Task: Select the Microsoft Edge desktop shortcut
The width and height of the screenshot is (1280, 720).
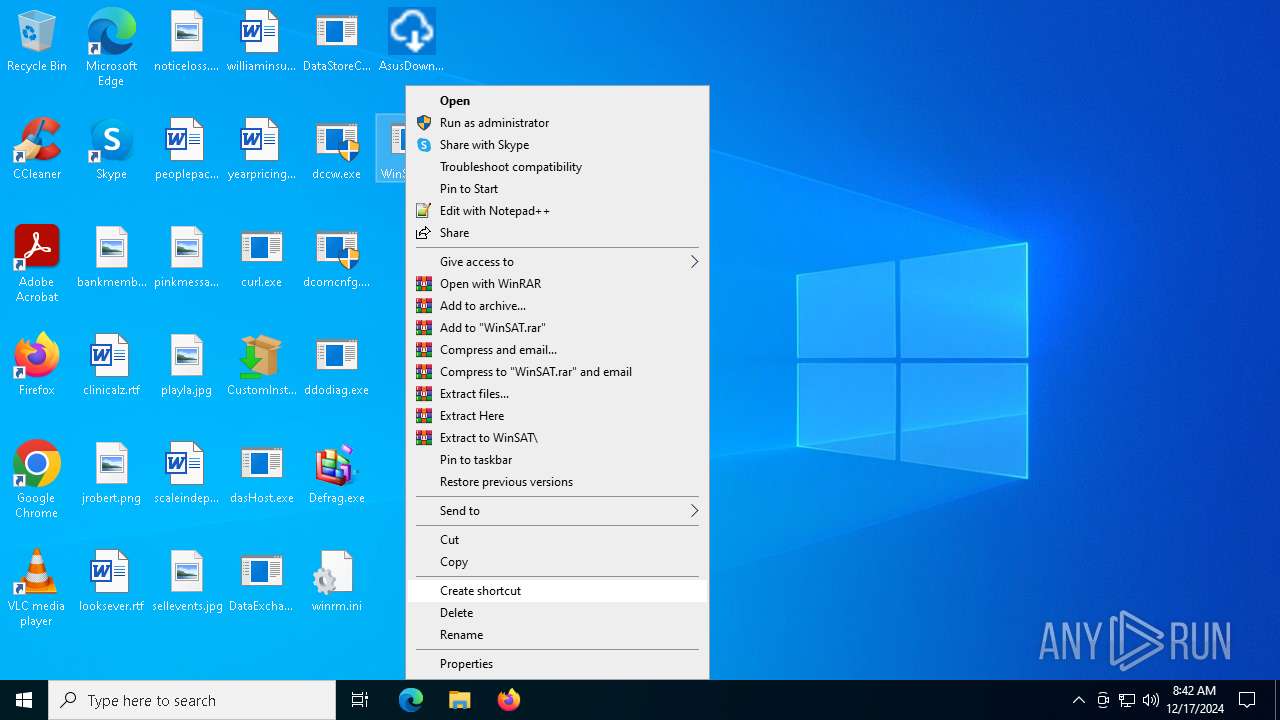Action: (111, 48)
